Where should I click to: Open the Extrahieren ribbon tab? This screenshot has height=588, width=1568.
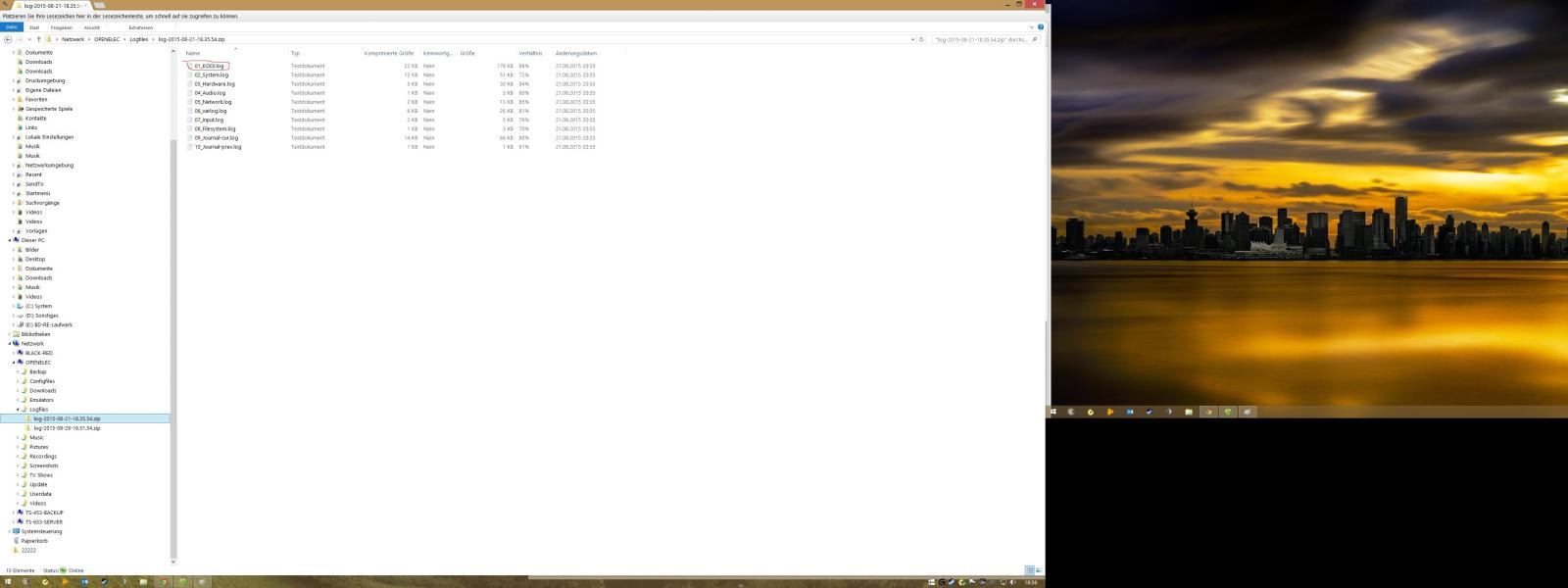(x=141, y=27)
